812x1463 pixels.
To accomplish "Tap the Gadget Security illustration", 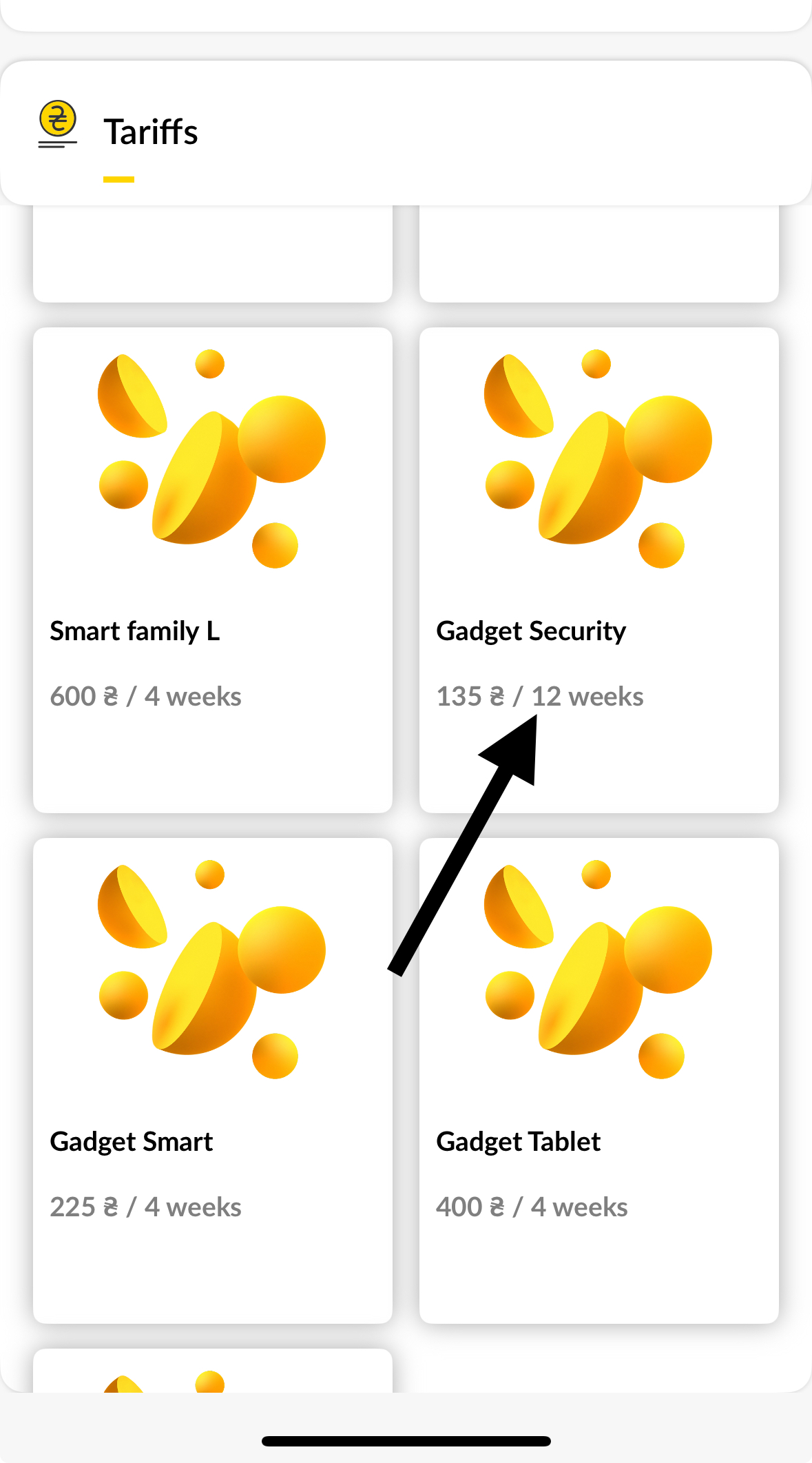I will pyautogui.click(x=598, y=458).
